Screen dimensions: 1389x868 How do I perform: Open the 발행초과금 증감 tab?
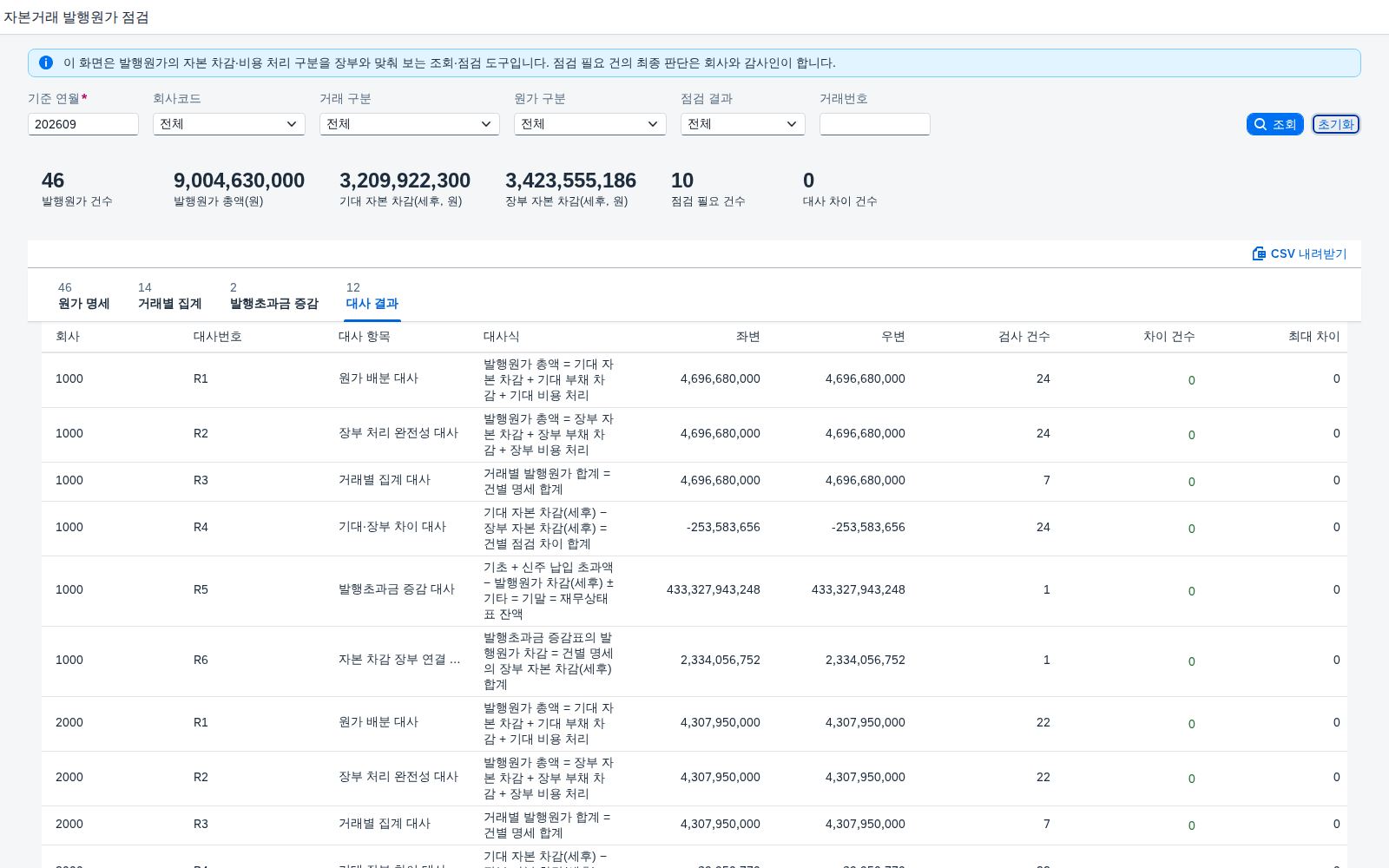coord(274,296)
